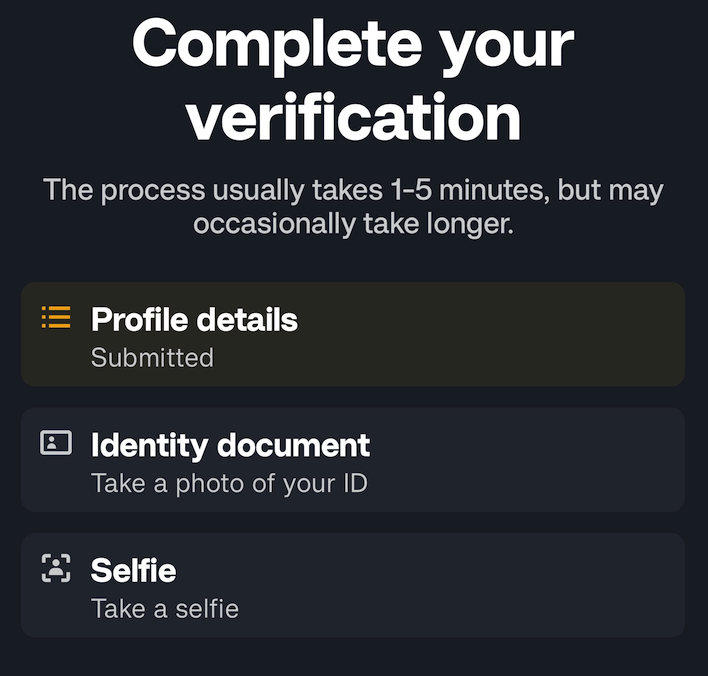Click 'occasionally take longer' text line

point(353,224)
